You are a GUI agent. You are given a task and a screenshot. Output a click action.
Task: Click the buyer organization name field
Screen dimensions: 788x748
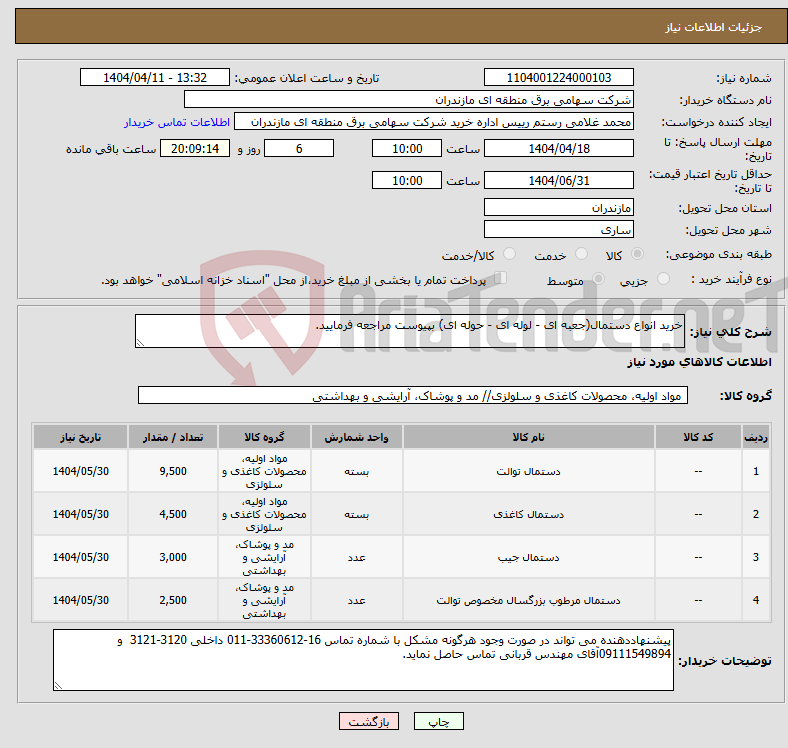tap(409, 100)
